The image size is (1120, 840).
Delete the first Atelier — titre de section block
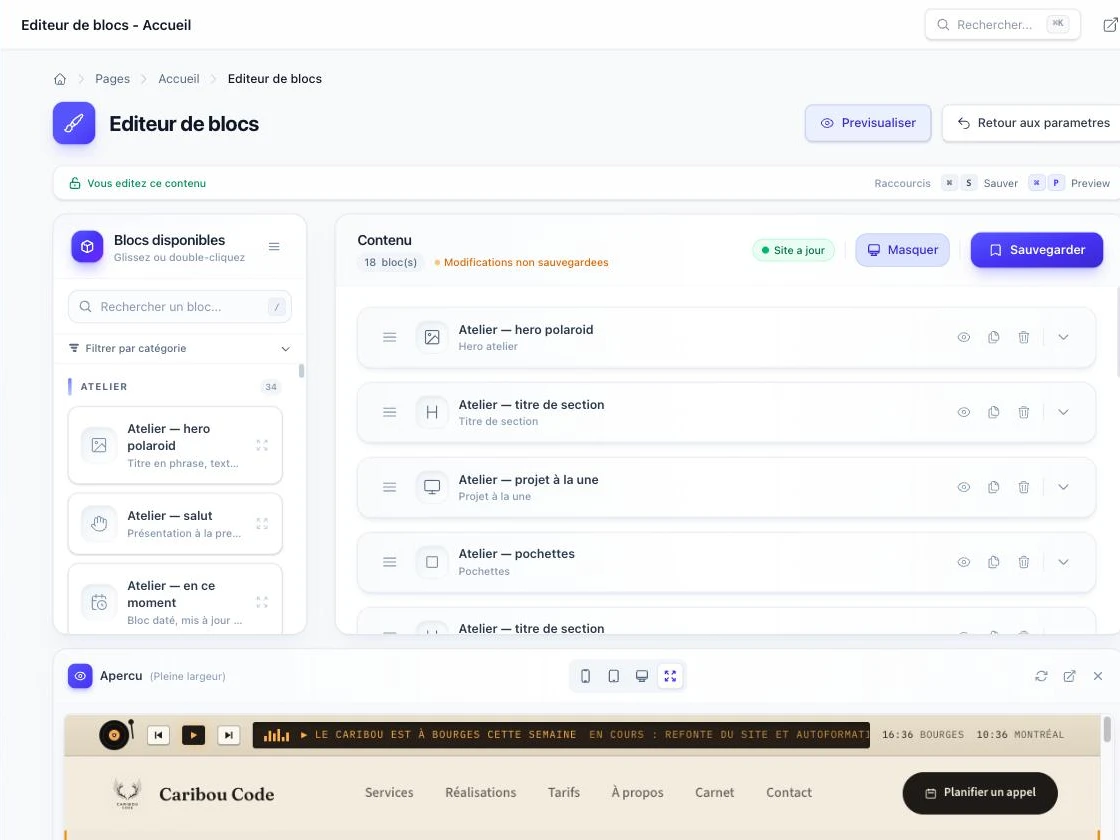point(1024,412)
